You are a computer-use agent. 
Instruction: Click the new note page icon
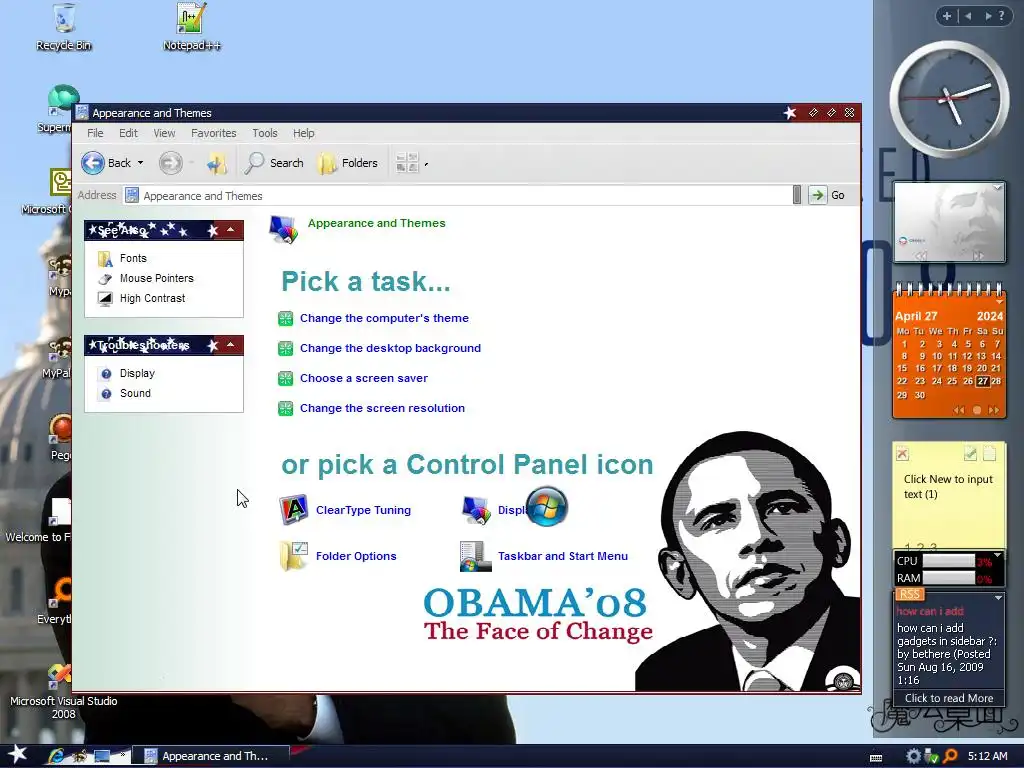click(x=989, y=454)
